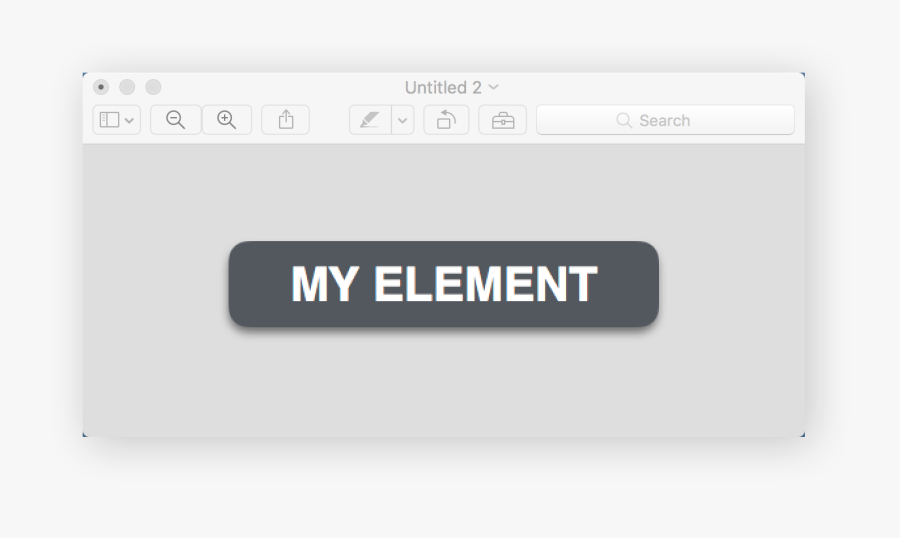Show the Markup toolbox toolbar

pyautogui.click(x=503, y=120)
